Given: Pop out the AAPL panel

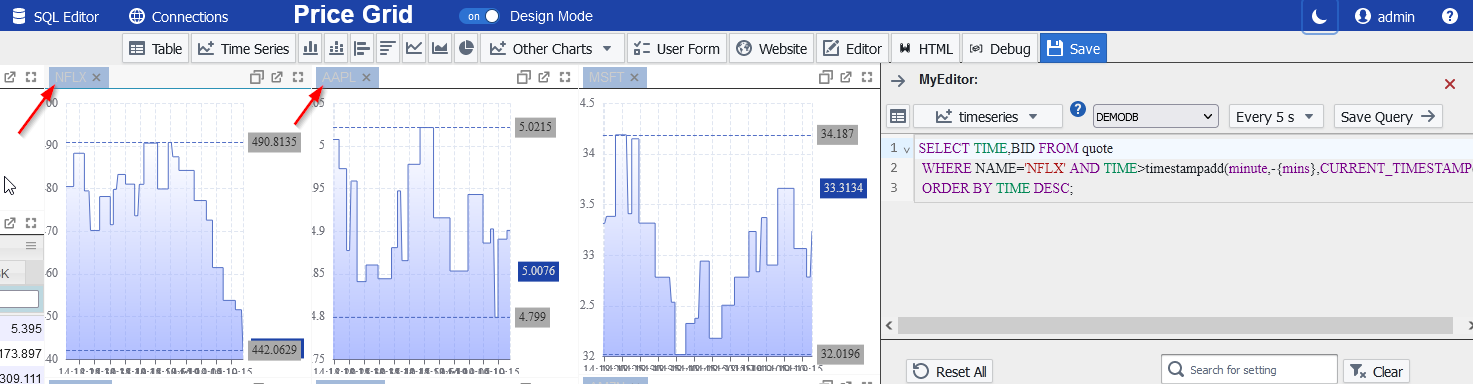Looking at the screenshot, I should coord(544,77).
